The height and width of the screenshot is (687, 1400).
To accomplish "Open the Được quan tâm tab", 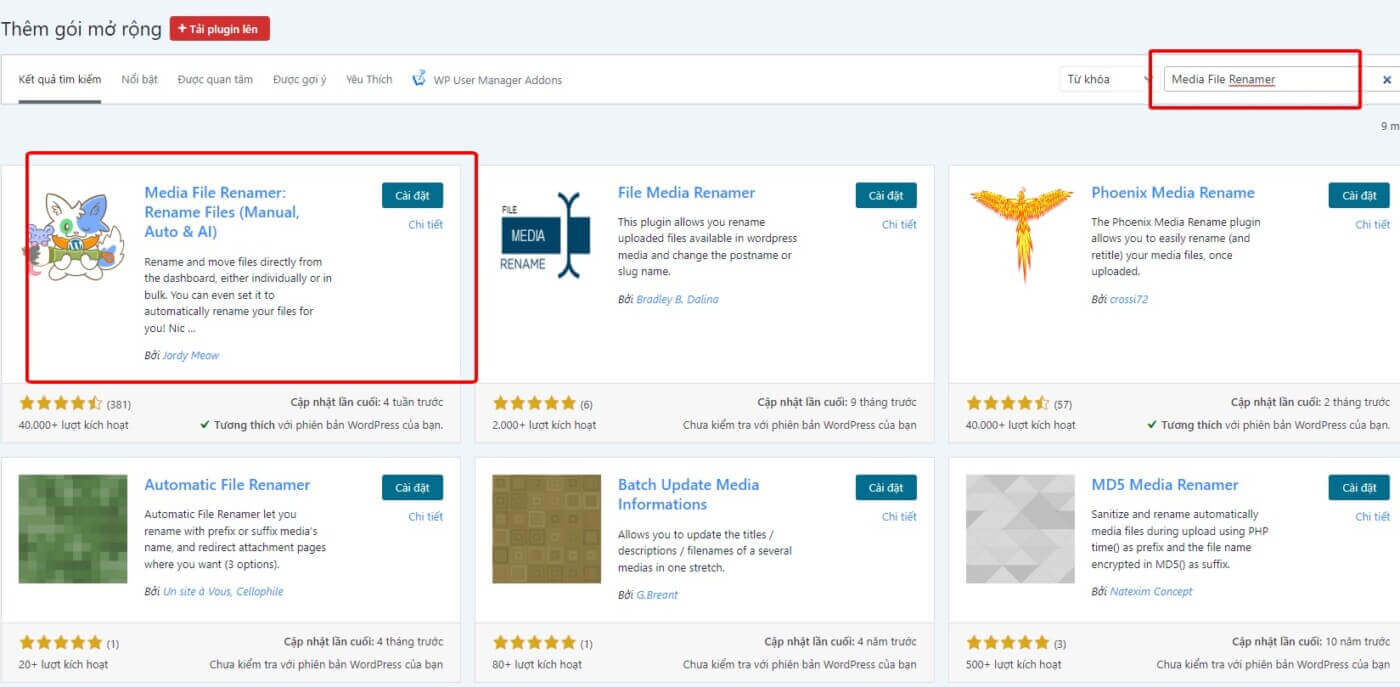I will click(215, 80).
